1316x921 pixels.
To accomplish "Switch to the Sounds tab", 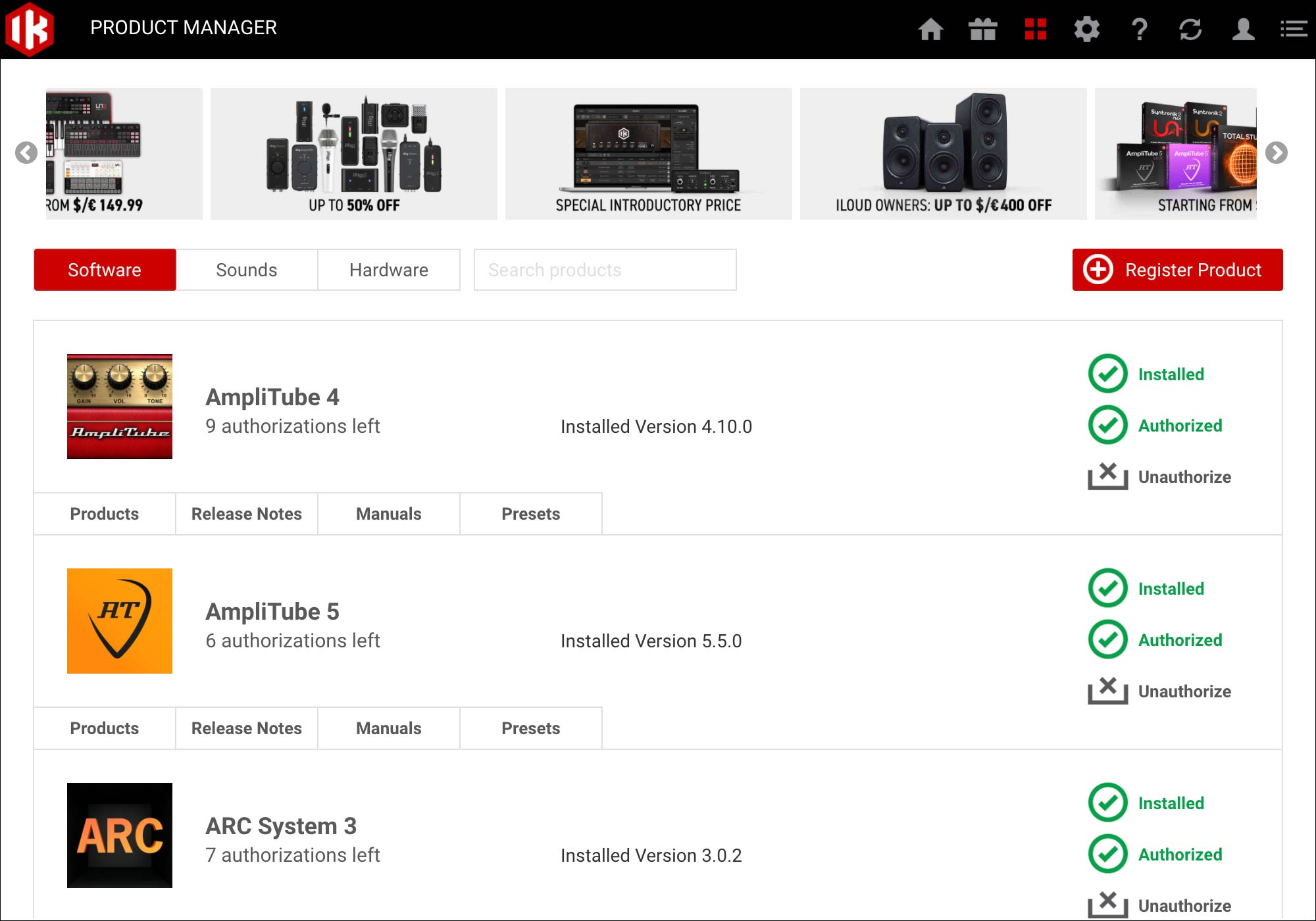I will [x=247, y=270].
